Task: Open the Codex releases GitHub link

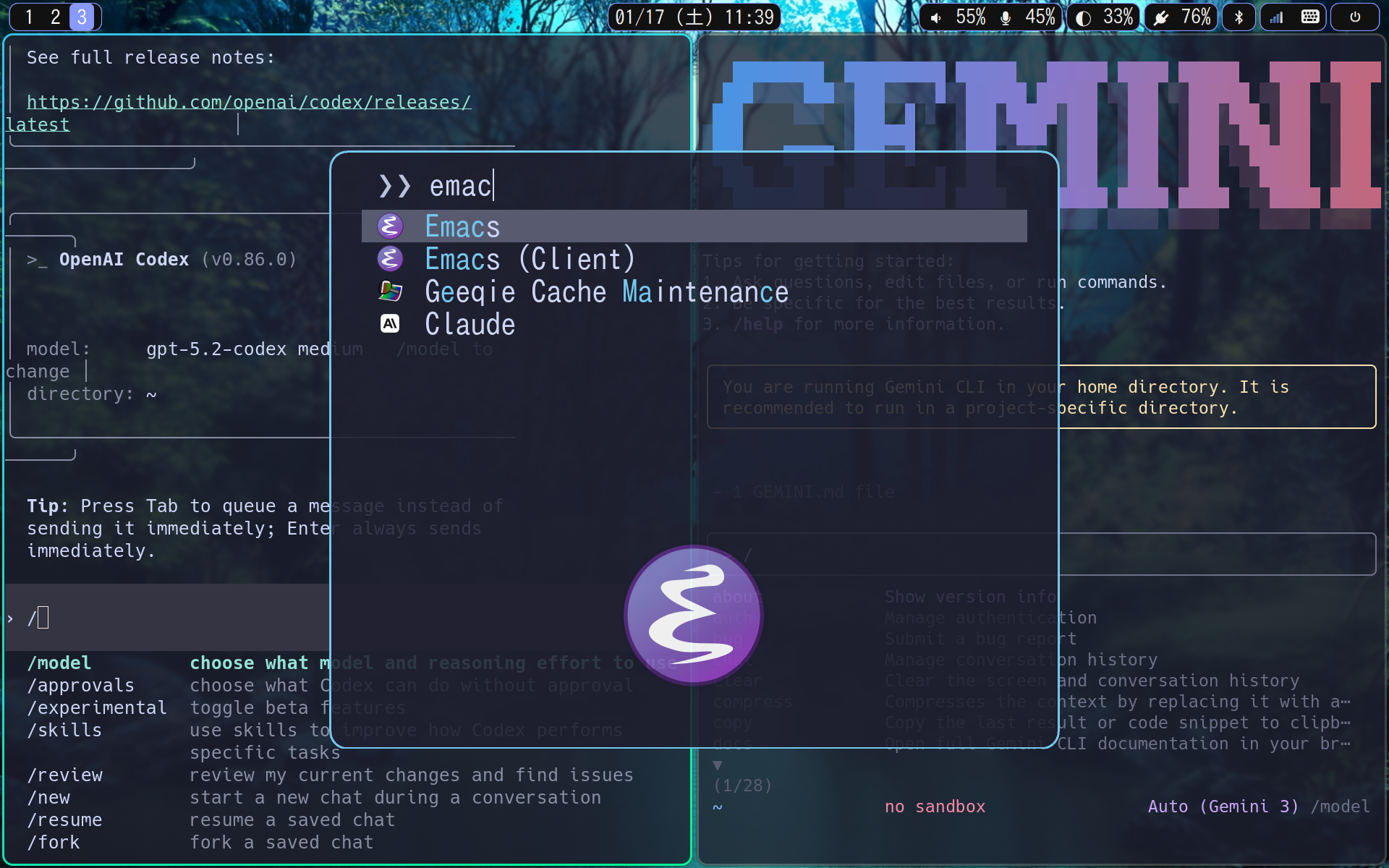Action: pyautogui.click(x=248, y=103)
